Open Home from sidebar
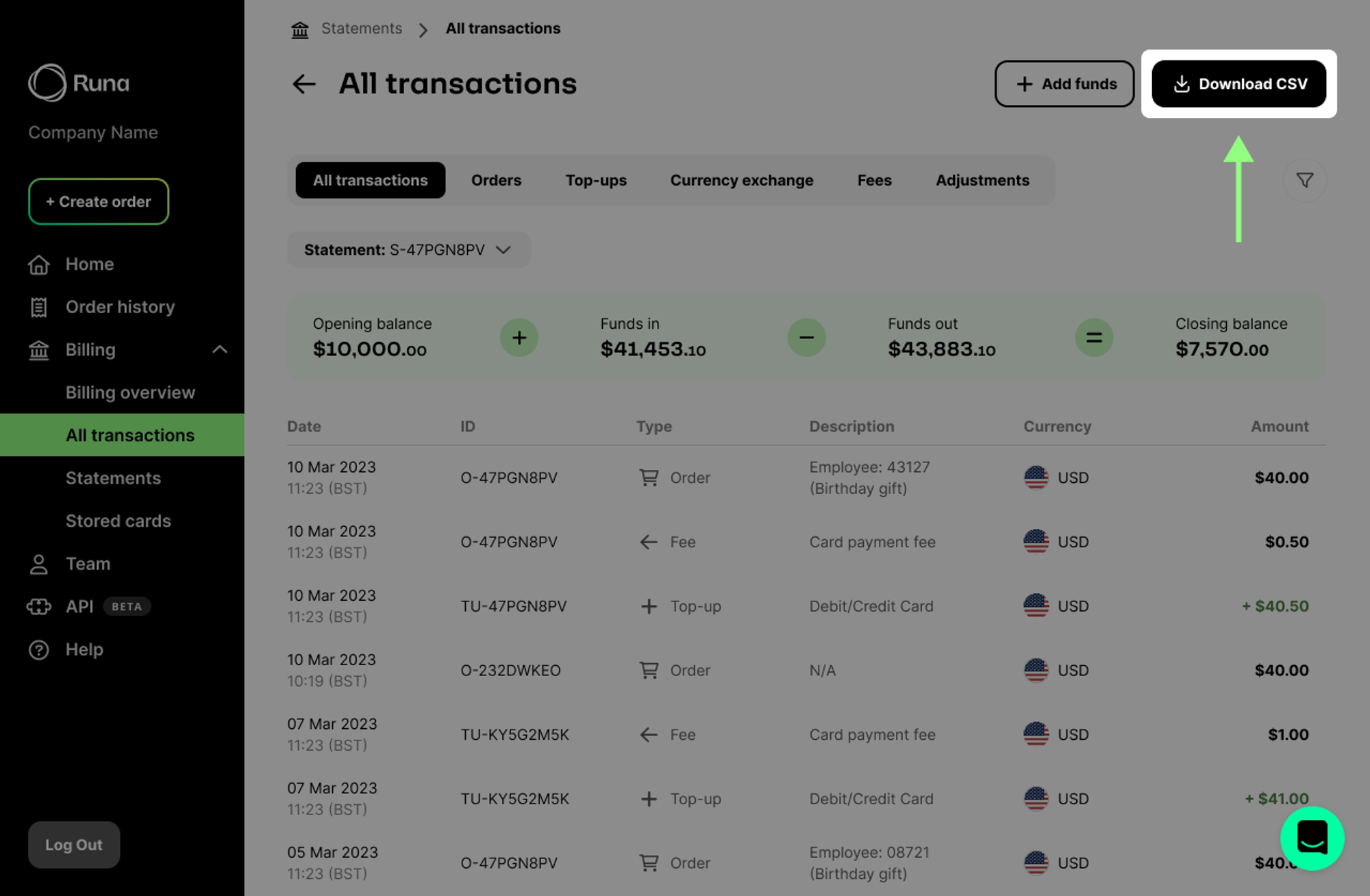1370x896 pixels. coord(89,264)
